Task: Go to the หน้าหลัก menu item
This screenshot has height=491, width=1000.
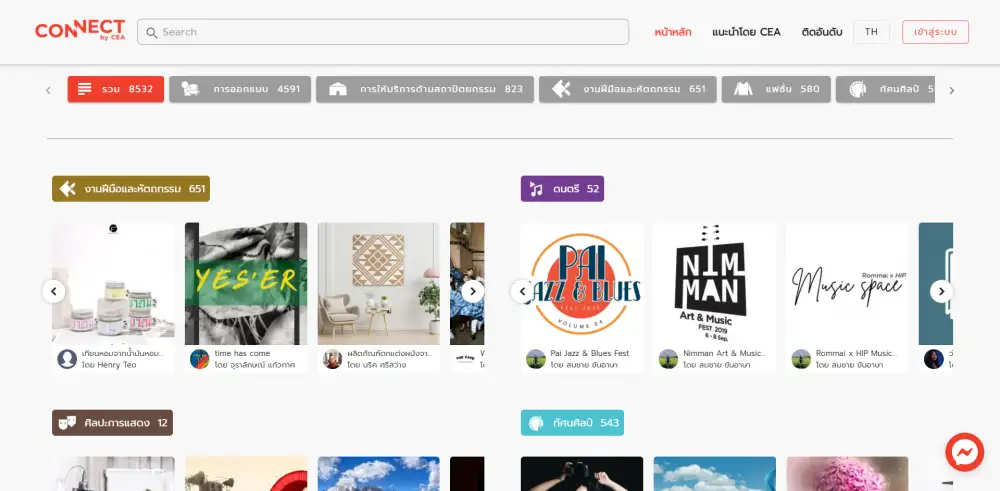Action: [673, 32]
